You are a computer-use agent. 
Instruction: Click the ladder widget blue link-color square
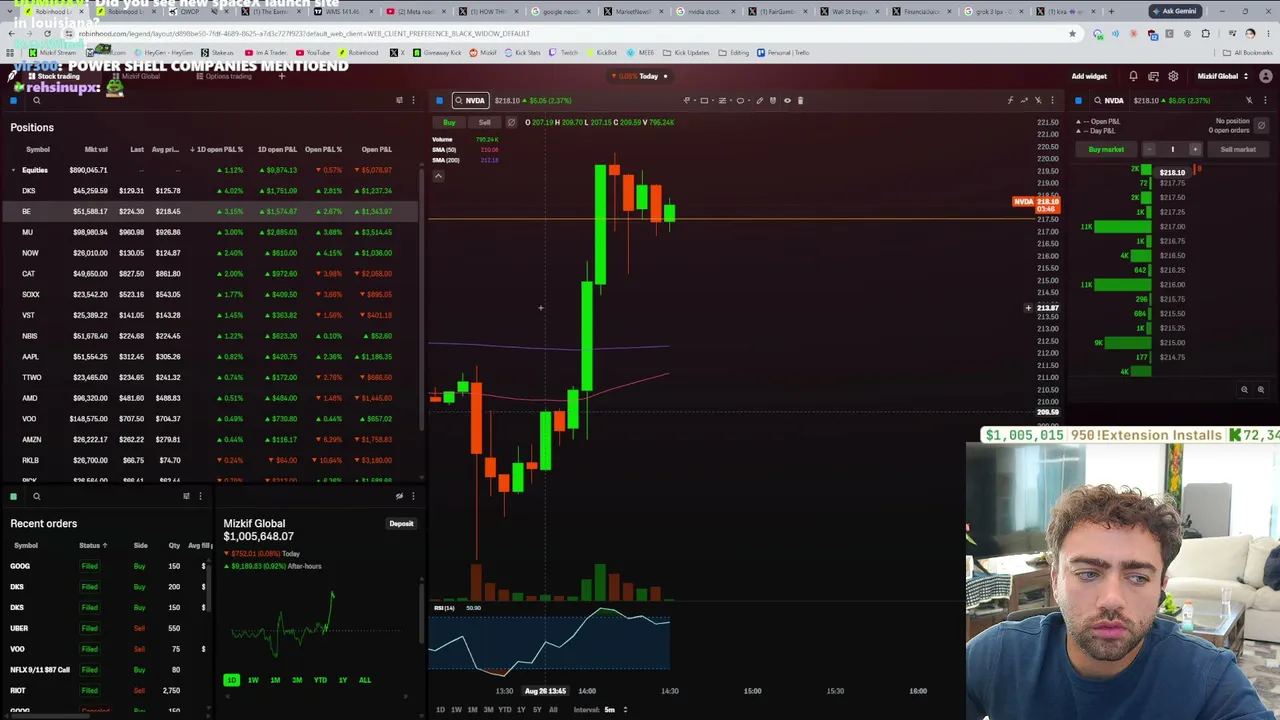1078,100
